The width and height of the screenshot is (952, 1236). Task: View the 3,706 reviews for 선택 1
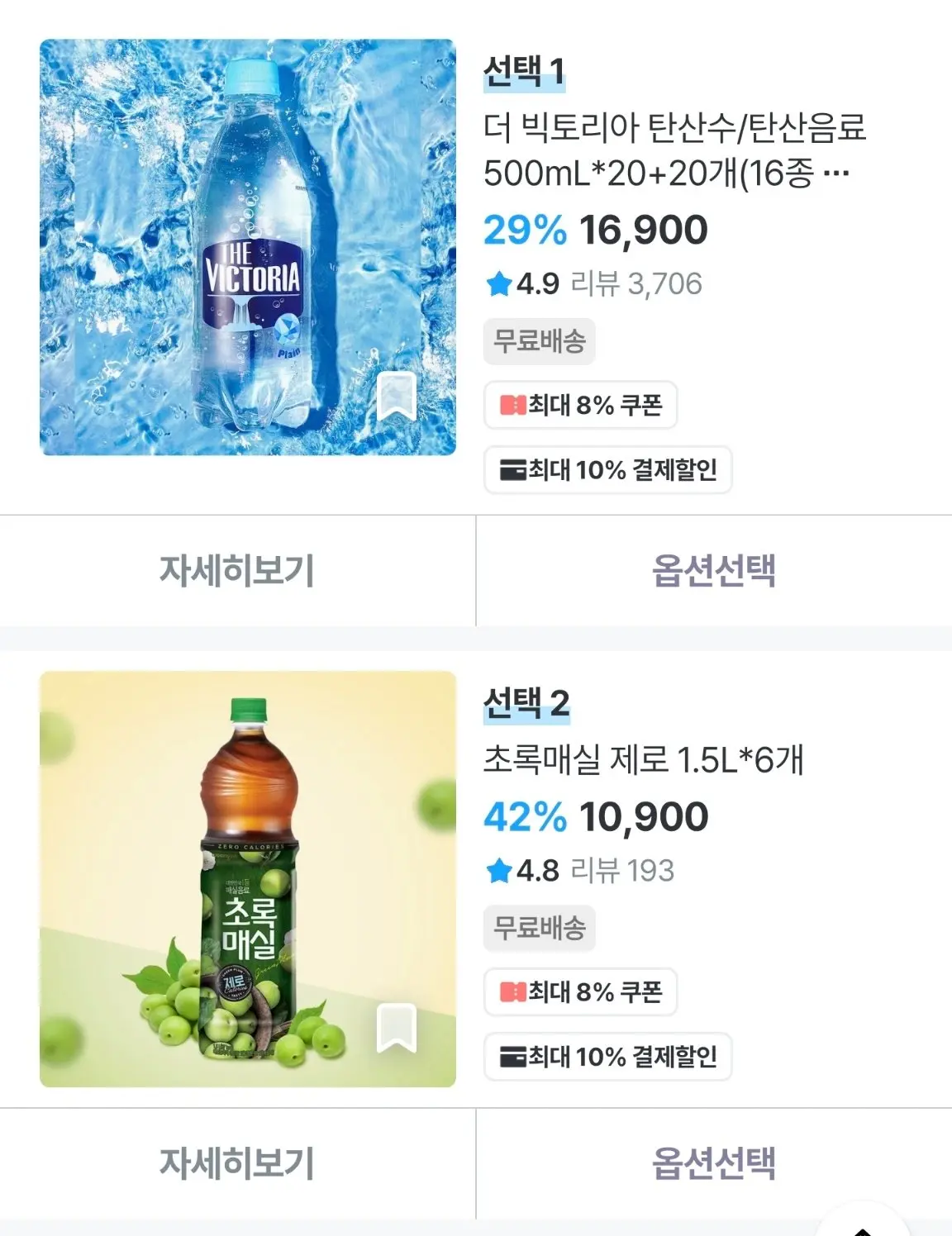point(636,284)
